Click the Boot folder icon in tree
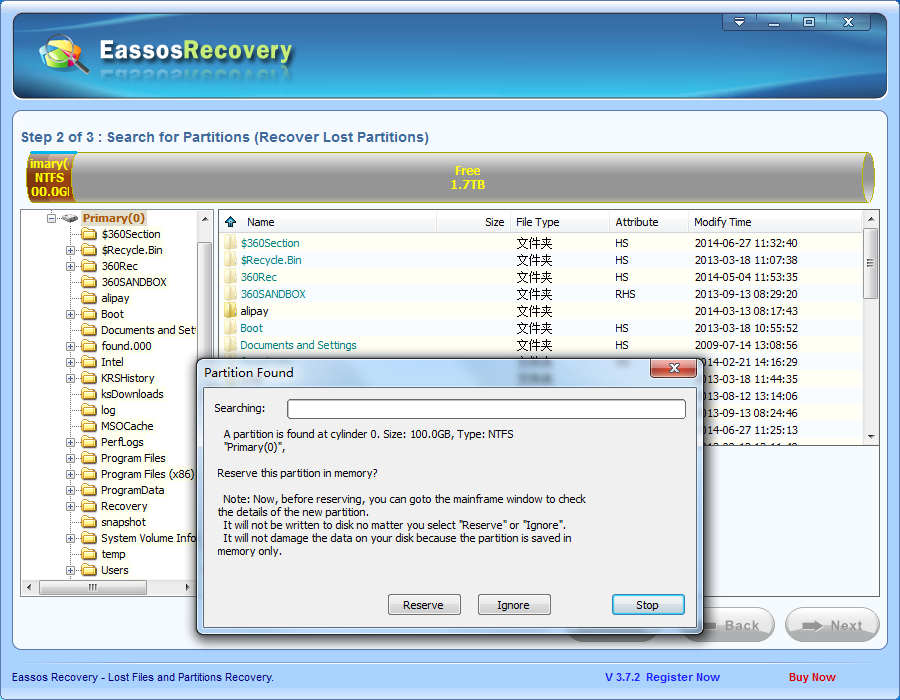Viewport: 900px width, 700px height. (x=89, y=314)
